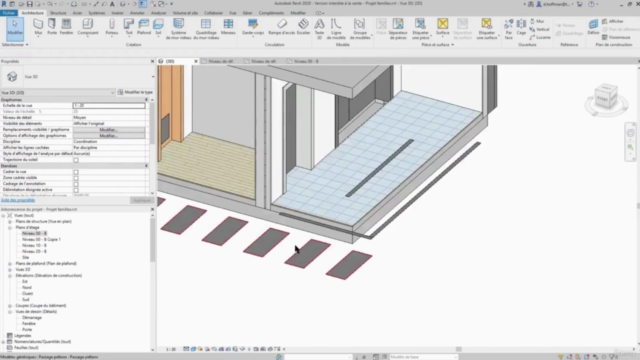Open the Fichier menu
The height and width of the screenshot is (360, 640).
pyautogui.click(x=9, y=13)
